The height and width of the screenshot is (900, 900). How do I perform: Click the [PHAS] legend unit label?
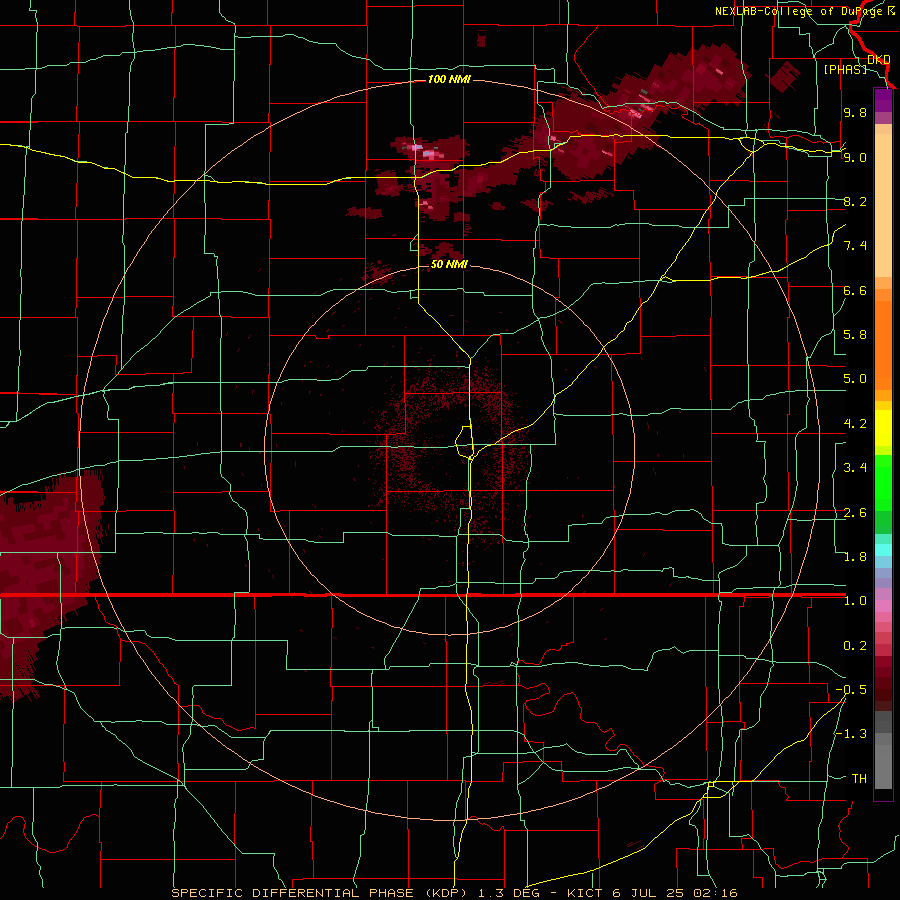pyautogui.click(x=845, y=69)
